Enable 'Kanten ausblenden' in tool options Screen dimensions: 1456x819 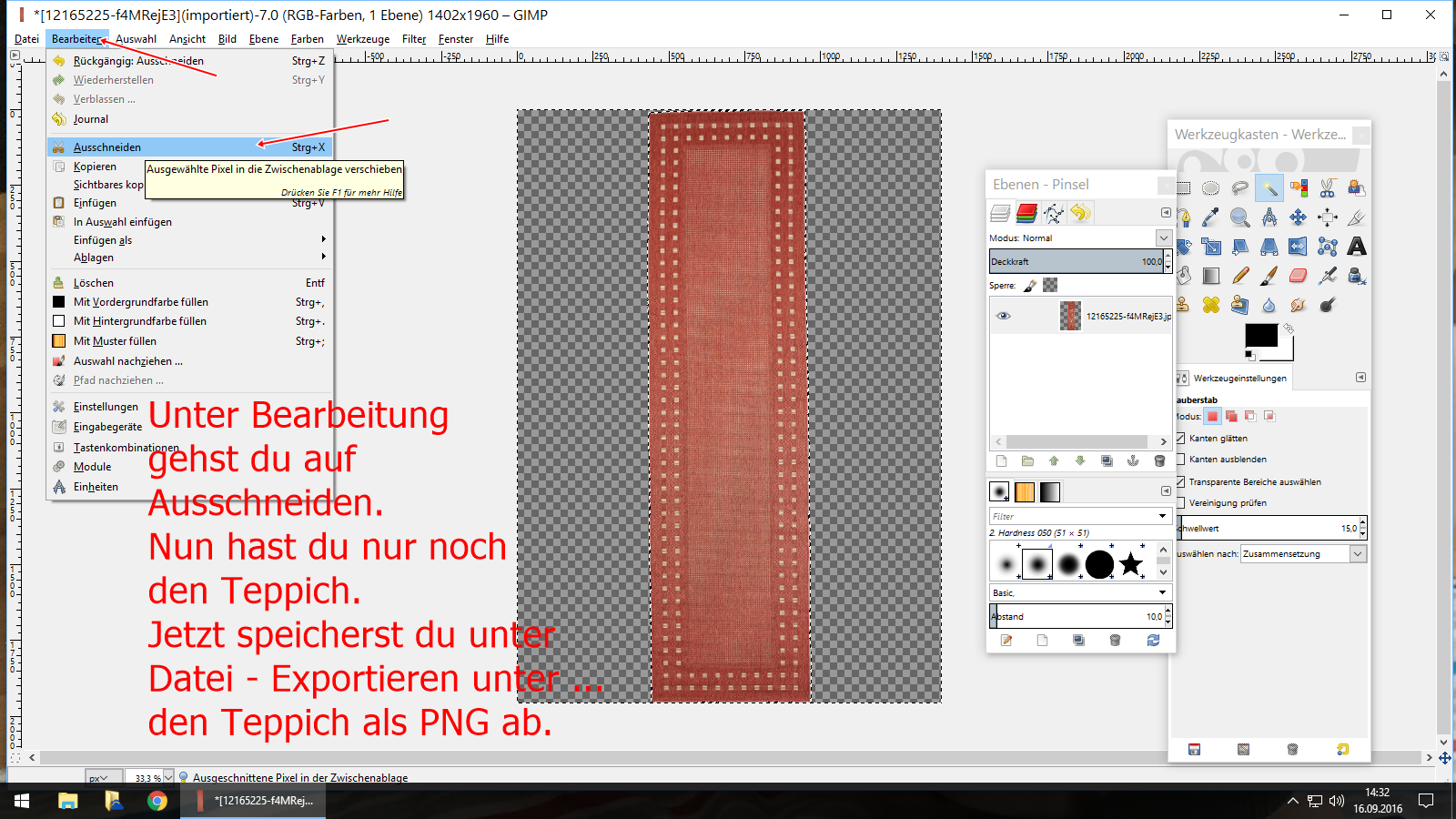pyautogui.click(x=1180, y=460)
